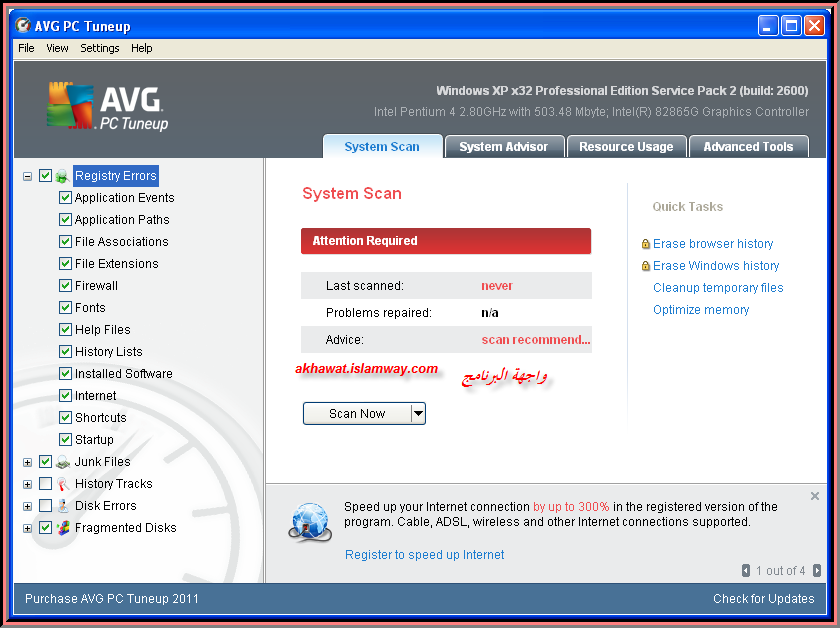Select the Internet tree item
The image size is (840, 628).
[95, 395]
